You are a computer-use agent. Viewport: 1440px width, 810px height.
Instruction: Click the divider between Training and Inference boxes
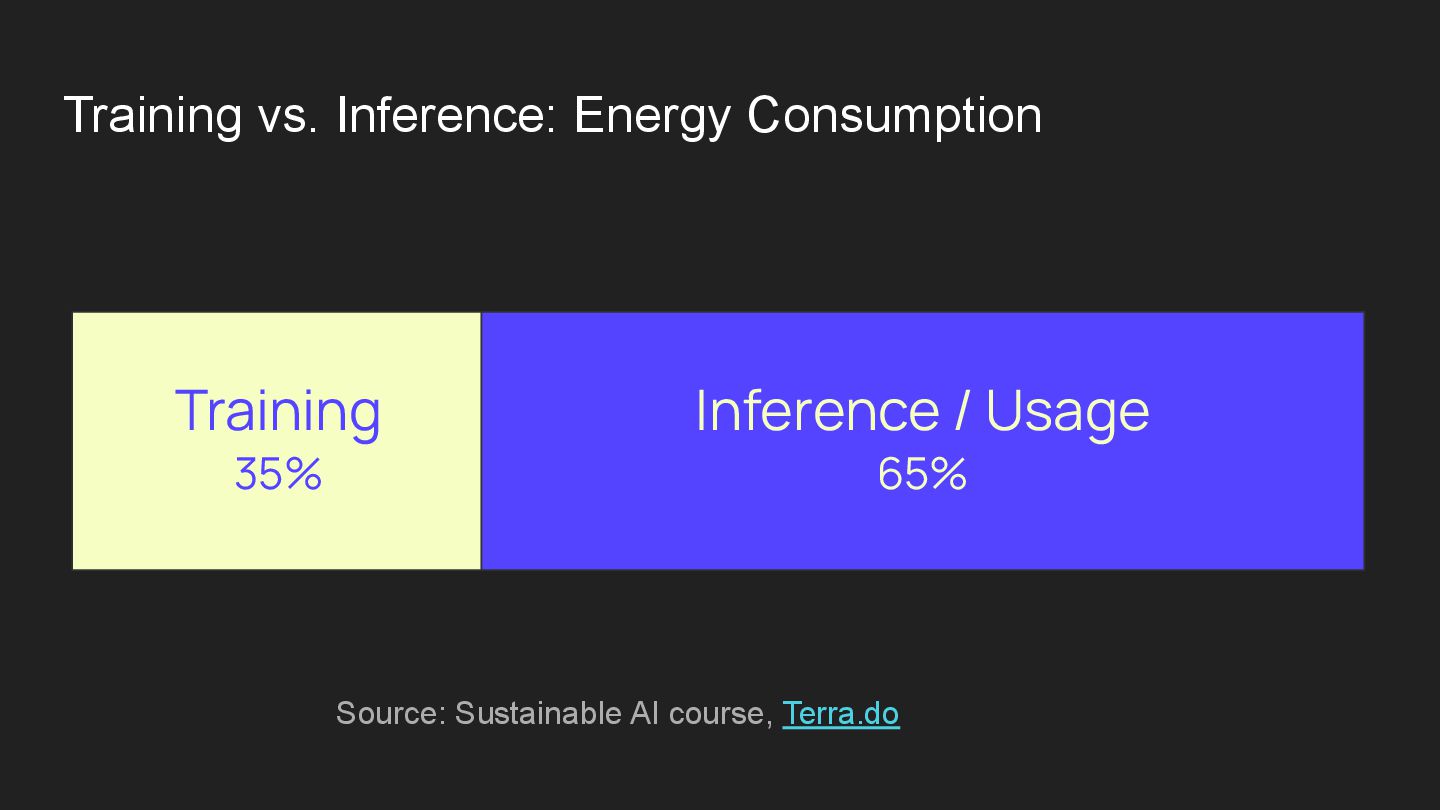(481, 441)
